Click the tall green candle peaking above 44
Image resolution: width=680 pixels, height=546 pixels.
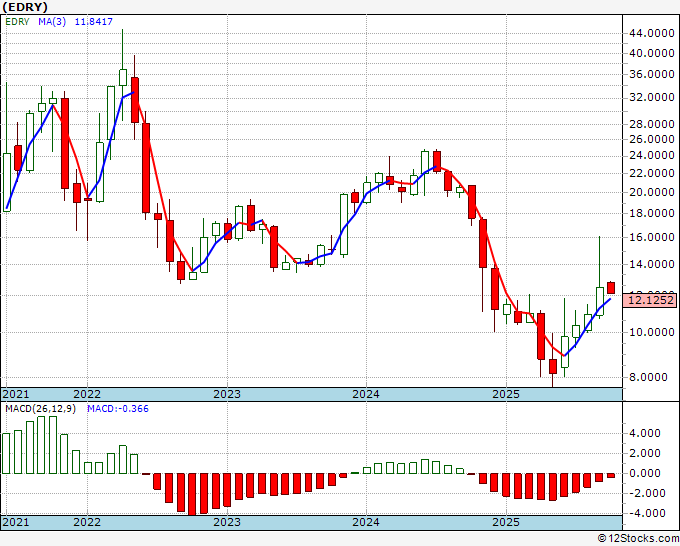(123, 77)
